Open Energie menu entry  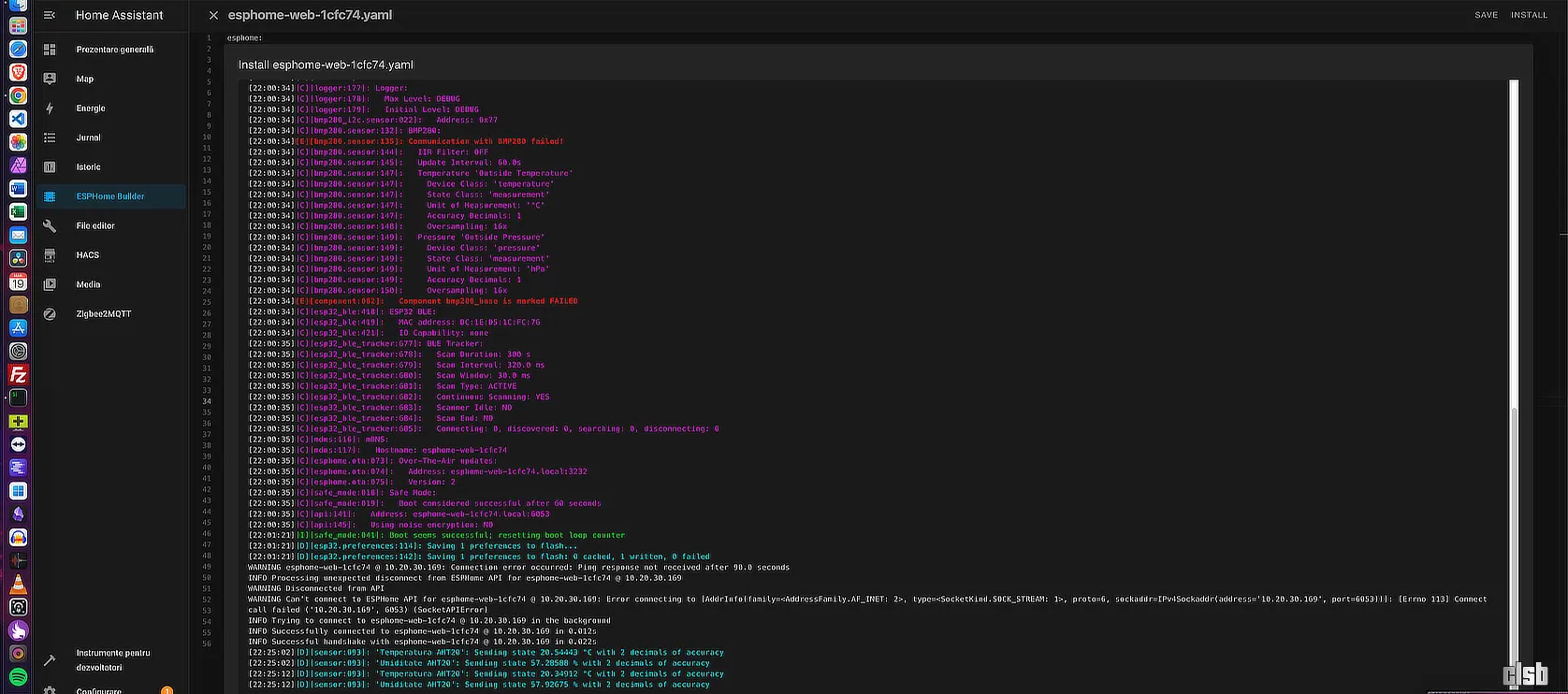point(91,108)
